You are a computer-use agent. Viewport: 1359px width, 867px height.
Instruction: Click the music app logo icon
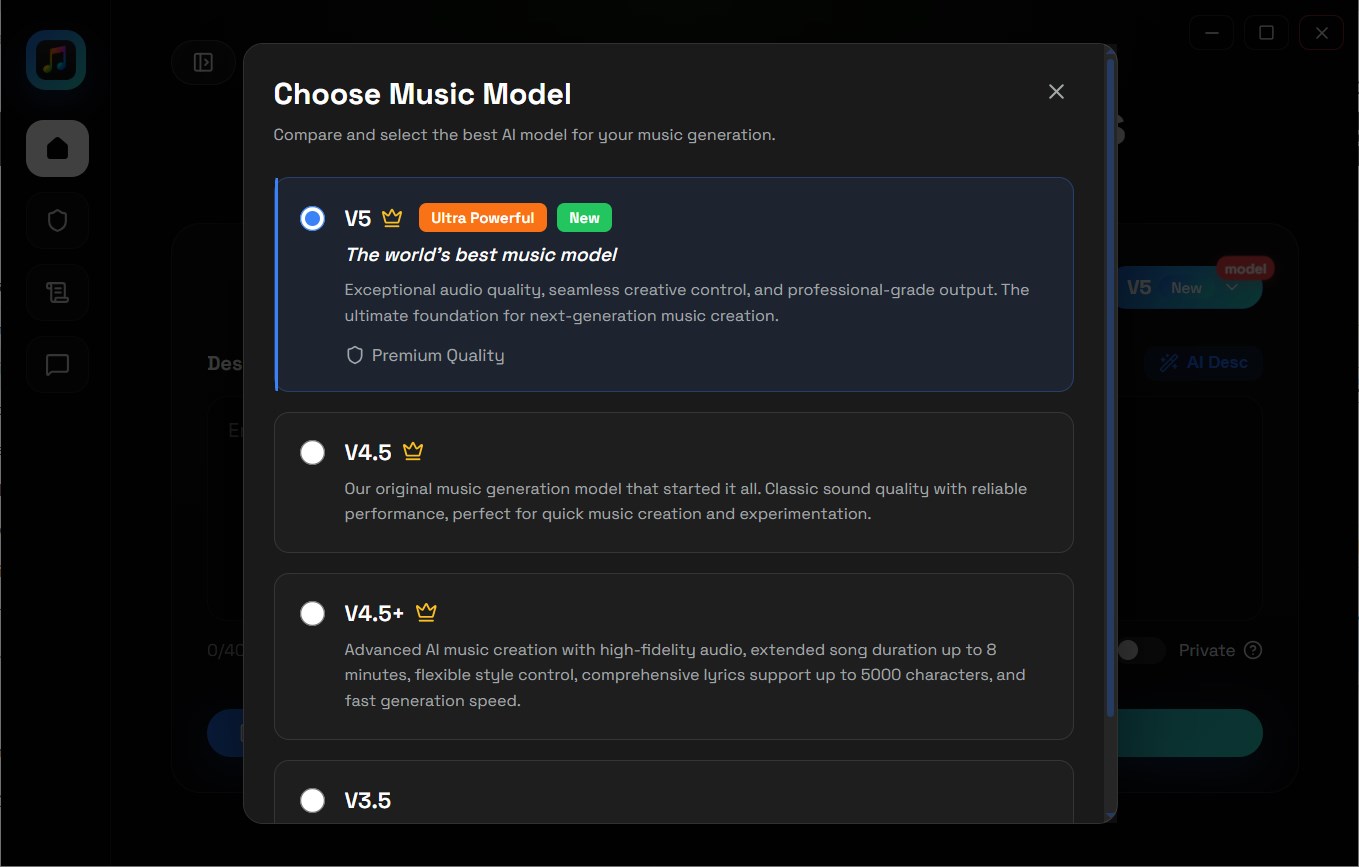(55, 60)
